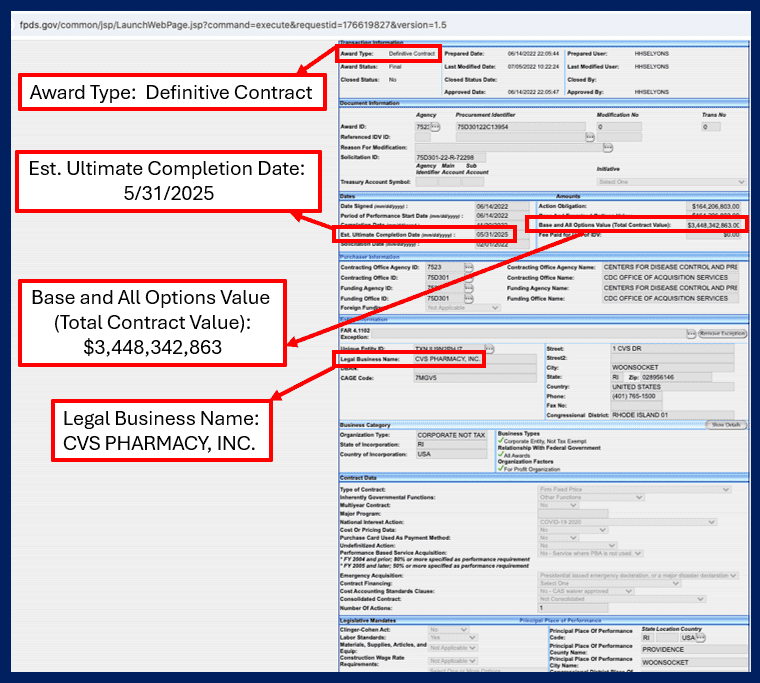Click the Contracting Office ID field
This screenshot has height=683, width=760.
444,278
